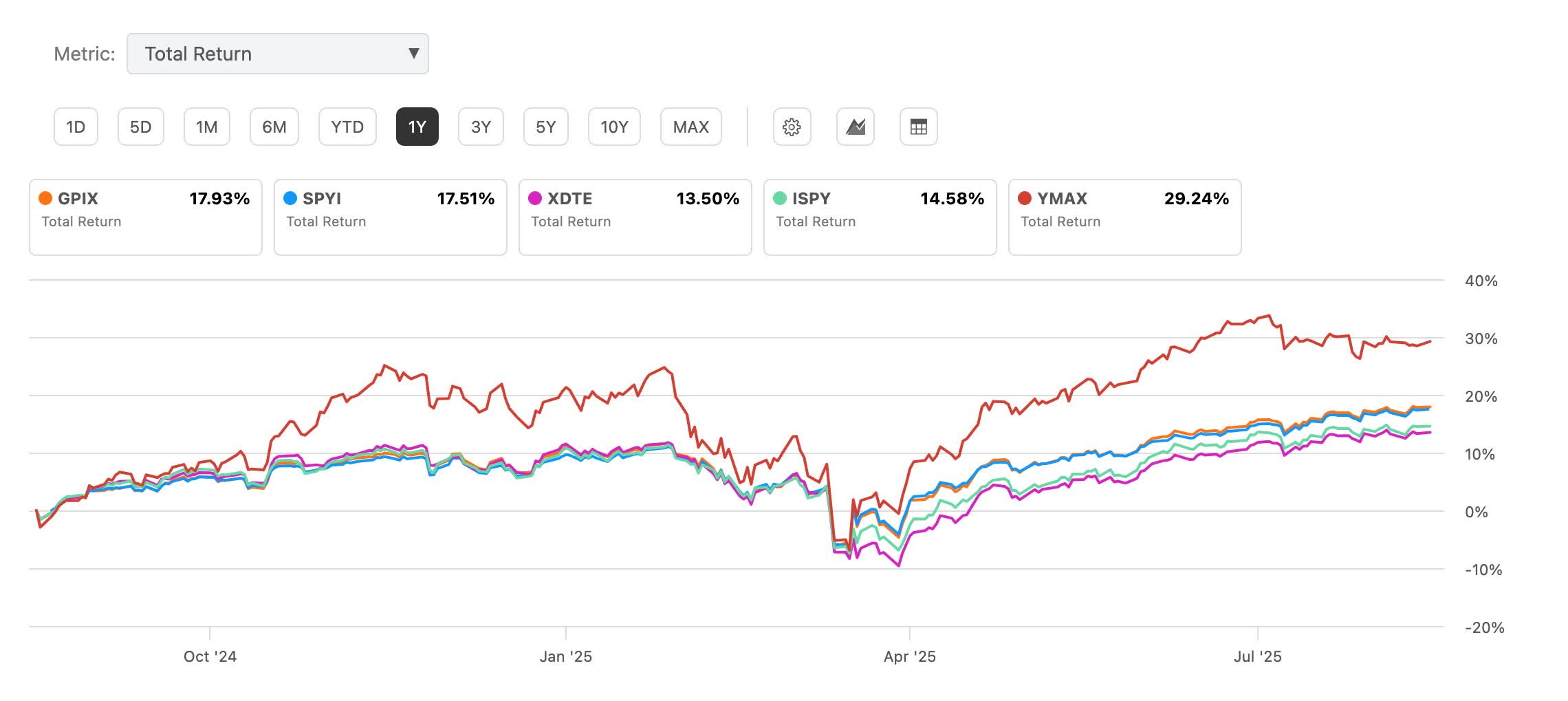
Task: Click the Jan '25 axis label
Action: (565, 656)
